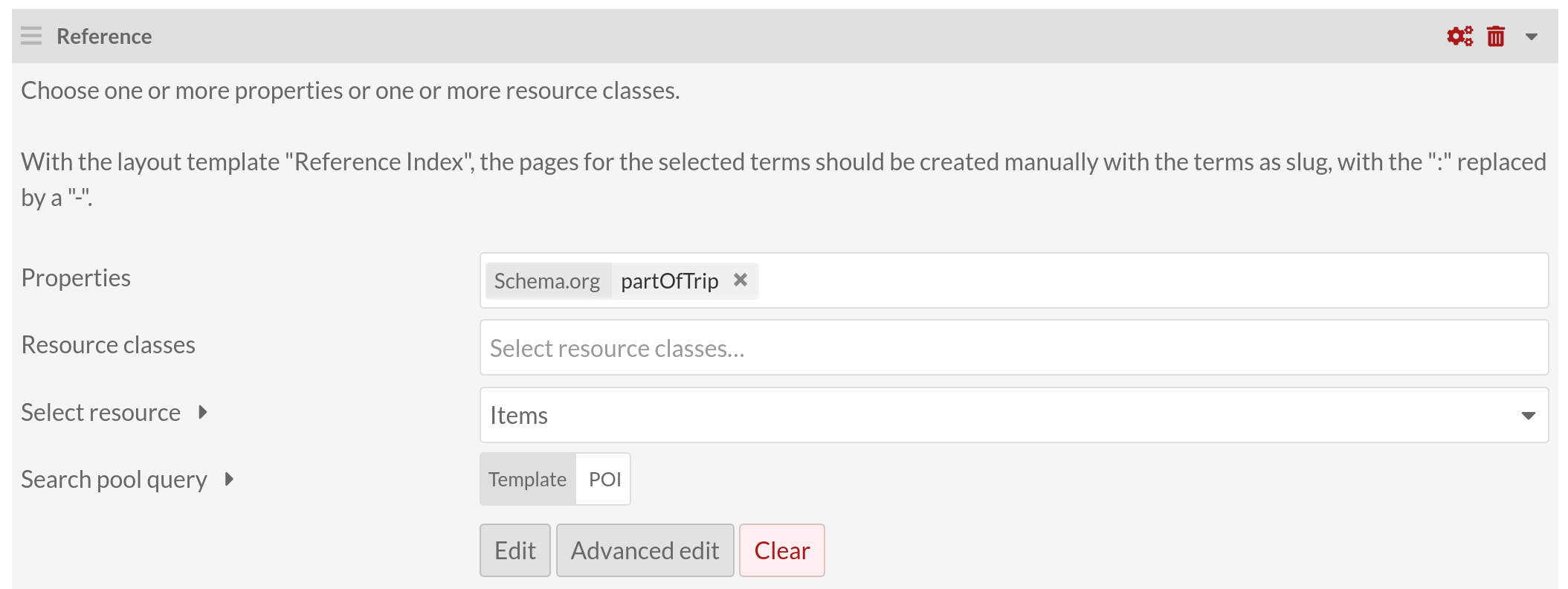Click the partOfTrip property chip
Screen dimensions: 1568x589
pos(669,281)
